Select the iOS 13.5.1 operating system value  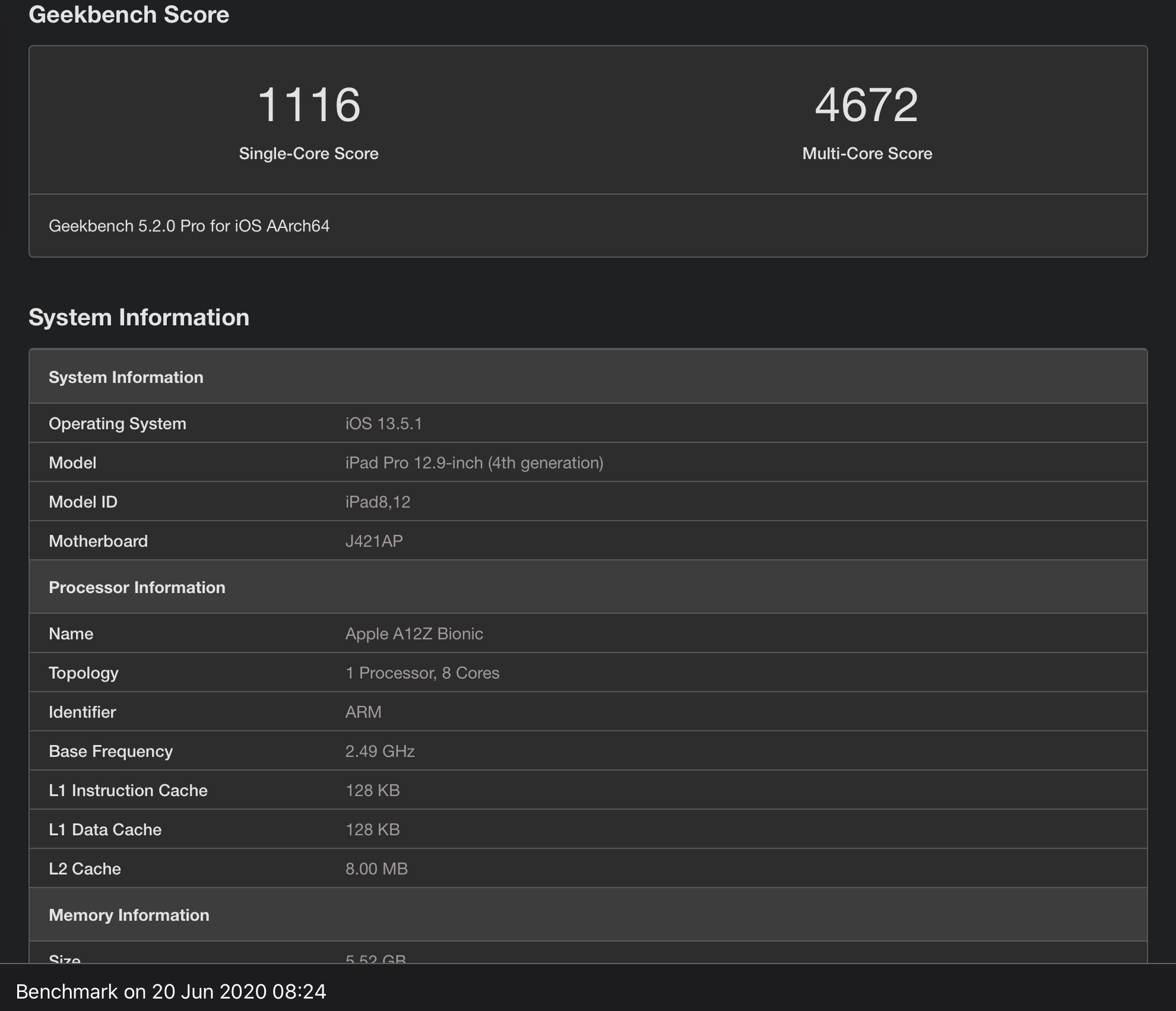[383, 424]
